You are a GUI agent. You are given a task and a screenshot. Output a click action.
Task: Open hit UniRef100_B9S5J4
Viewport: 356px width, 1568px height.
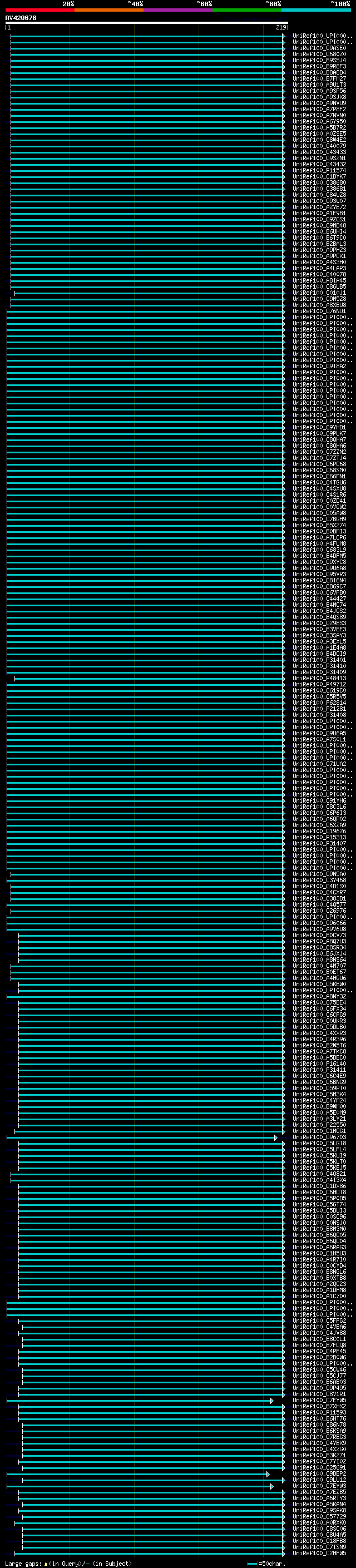click(319, 60)
